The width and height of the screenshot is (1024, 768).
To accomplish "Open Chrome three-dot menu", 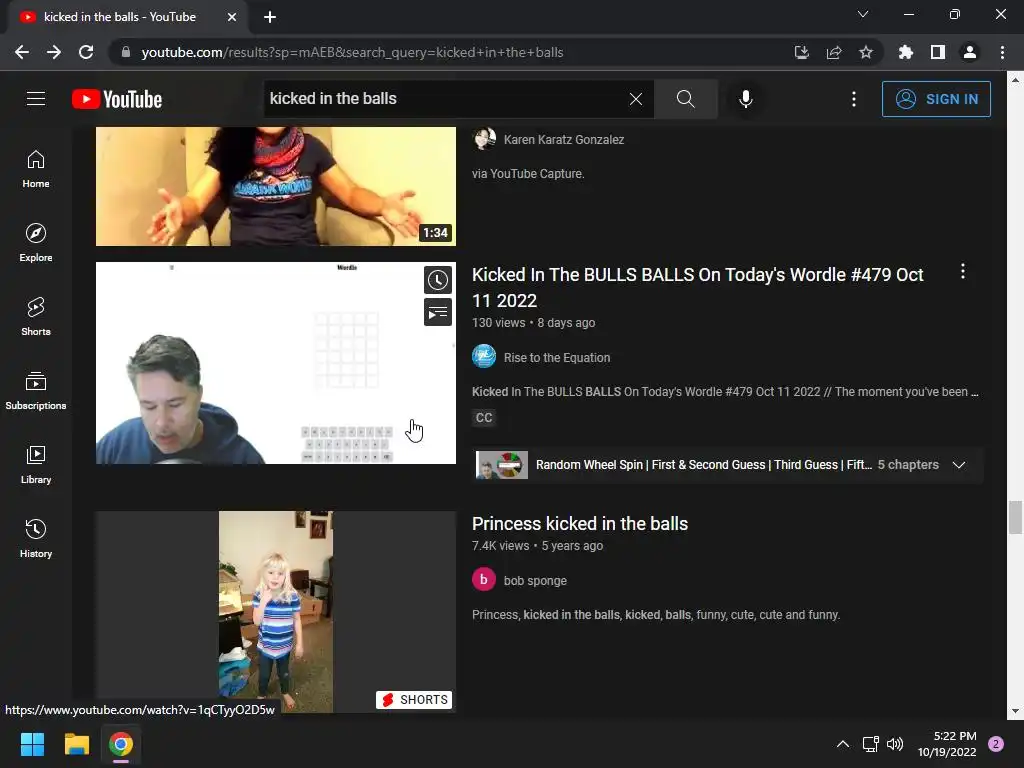I will click(x=1002, y=52).
